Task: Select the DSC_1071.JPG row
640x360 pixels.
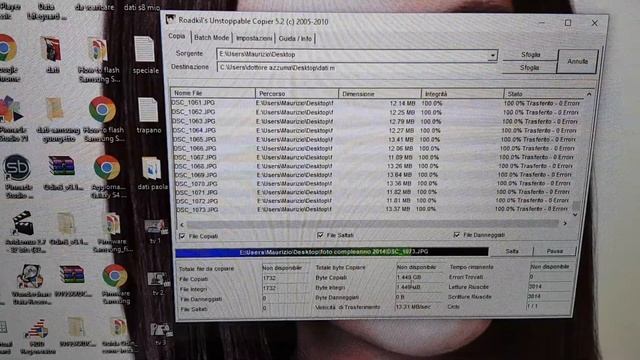Action: click(372, 192)
